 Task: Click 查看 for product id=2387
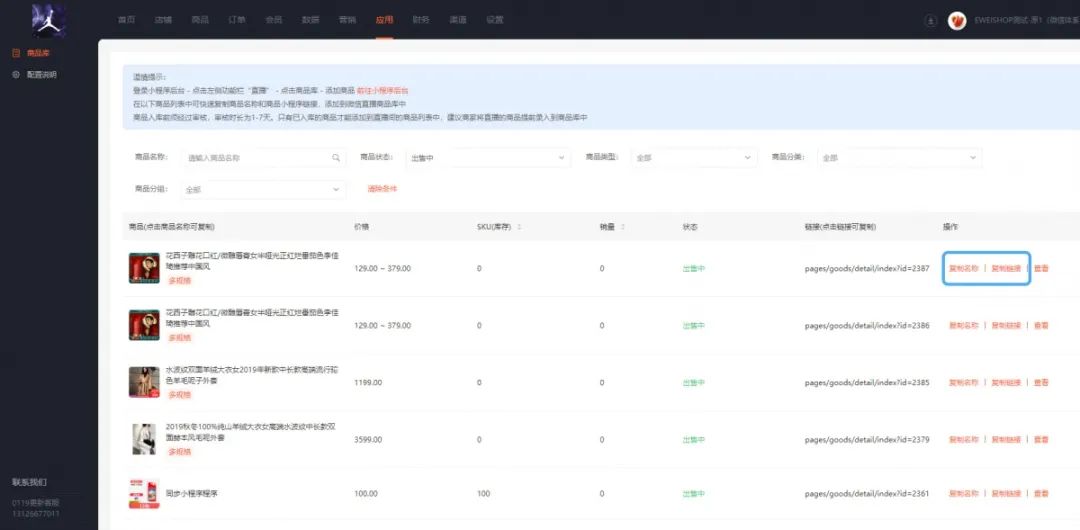coord(1041,269)
